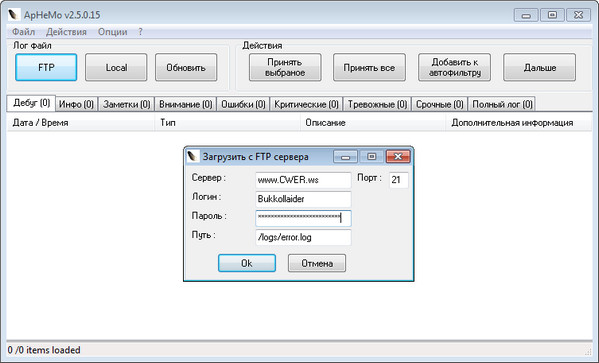Click the Отмена button in dialog
Viewport: 599px width, 363px height.
tap(317, 263)
